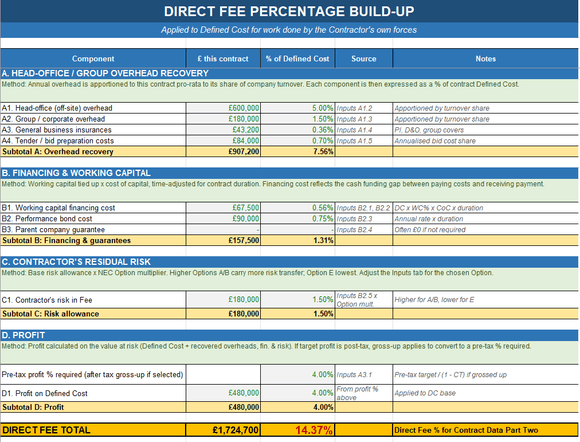This screenshot has width=580, height=442.
Task: Click 'Direct Fee % for Contract Data Part Two' note
Action: coord(485,430)
